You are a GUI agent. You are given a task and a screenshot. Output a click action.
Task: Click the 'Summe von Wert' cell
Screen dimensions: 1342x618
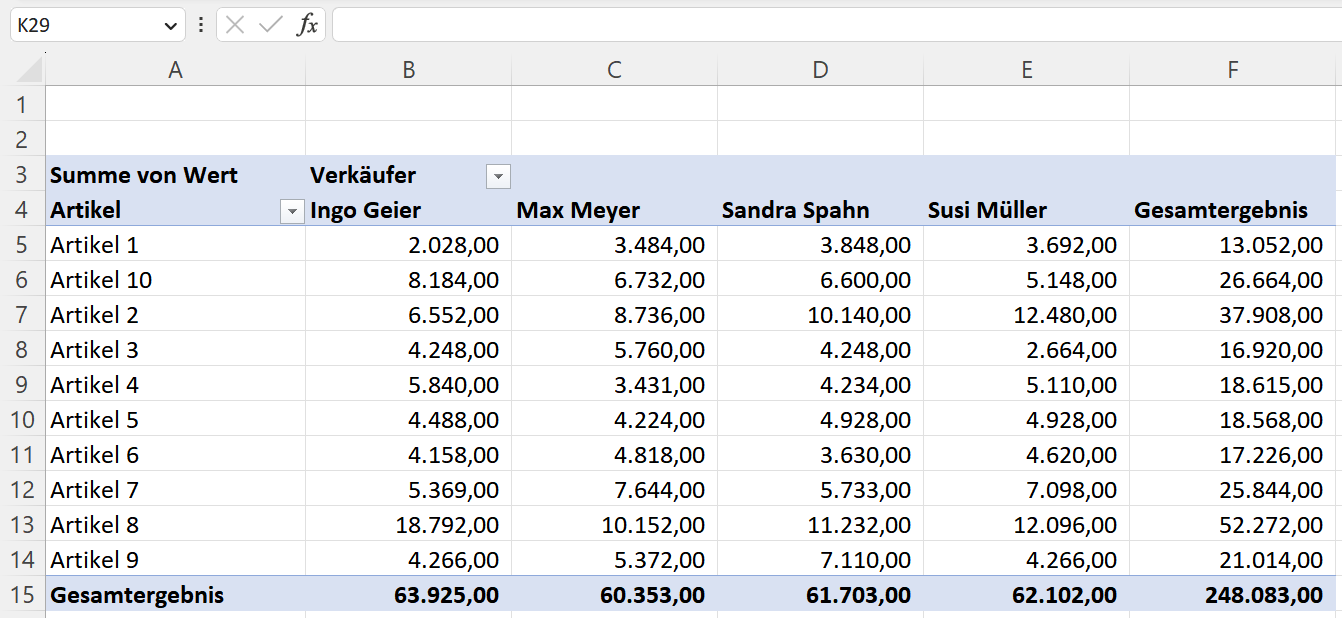coord(176,175)
